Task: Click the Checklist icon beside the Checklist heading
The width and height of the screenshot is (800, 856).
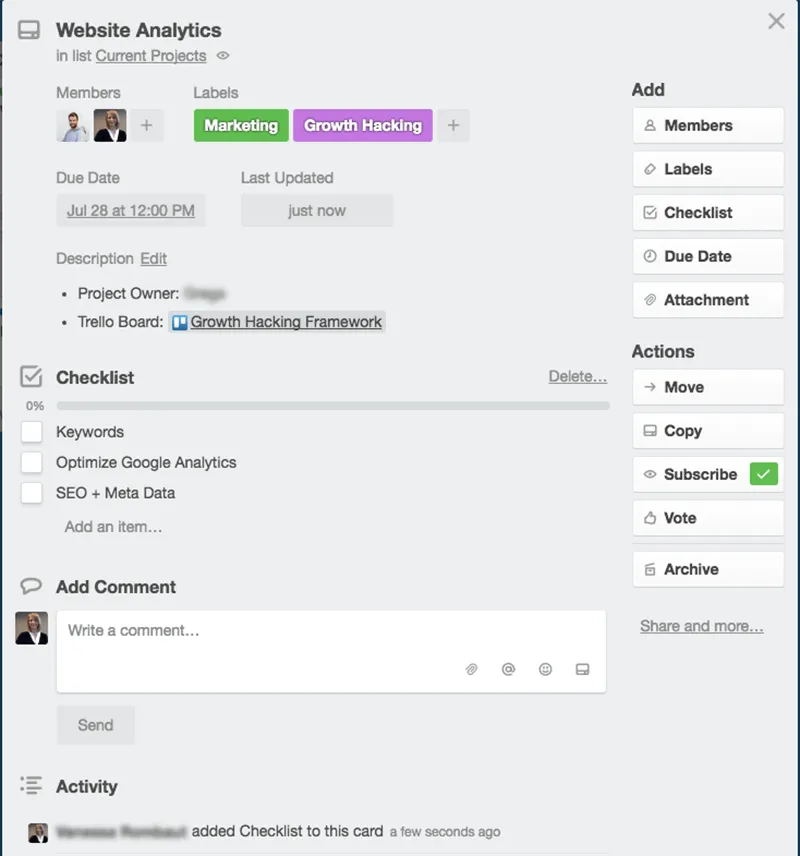Action: pyautogui.click(x=30, y=378)
